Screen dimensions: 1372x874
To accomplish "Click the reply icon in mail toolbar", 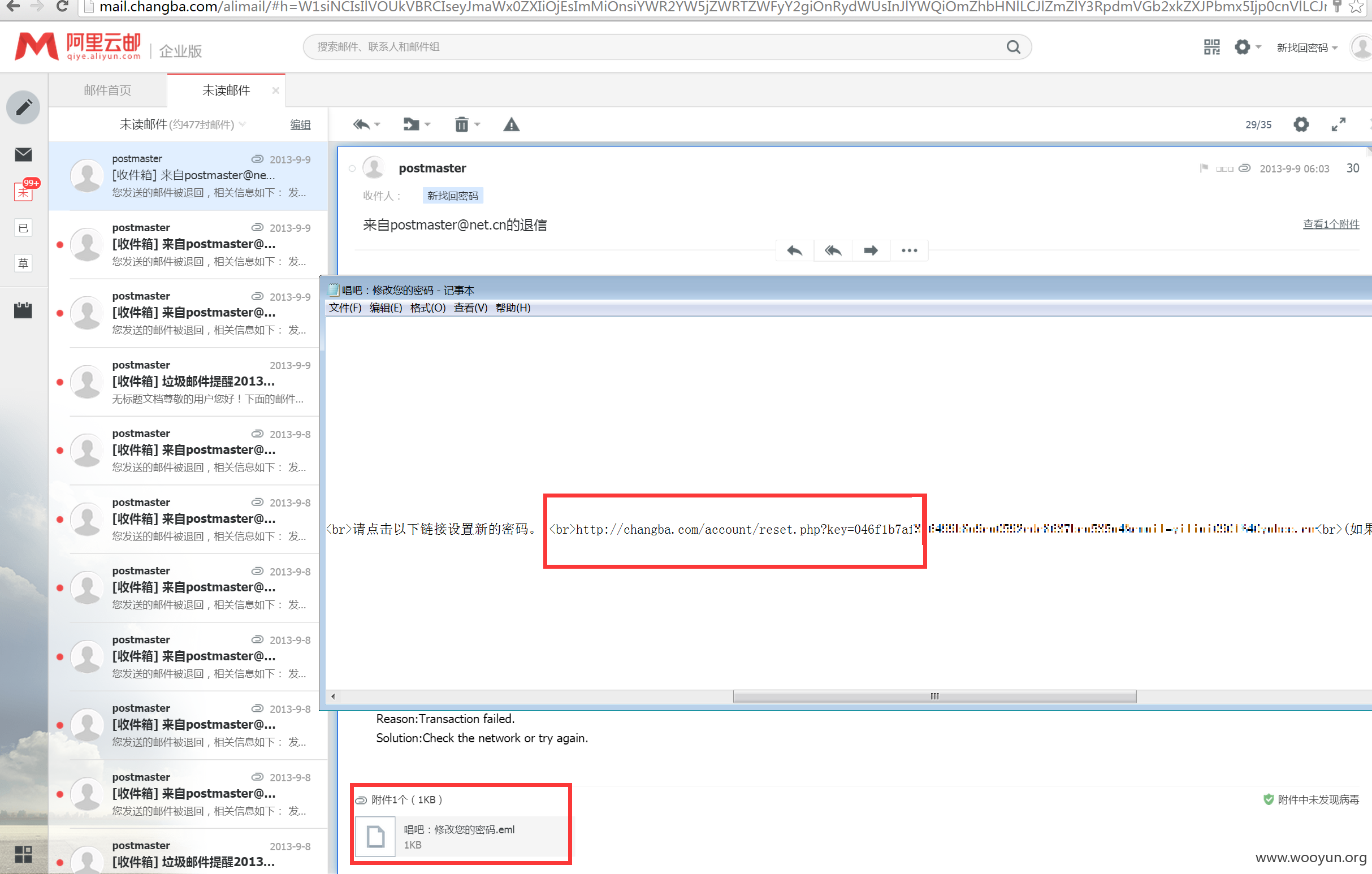I will 361,124.
